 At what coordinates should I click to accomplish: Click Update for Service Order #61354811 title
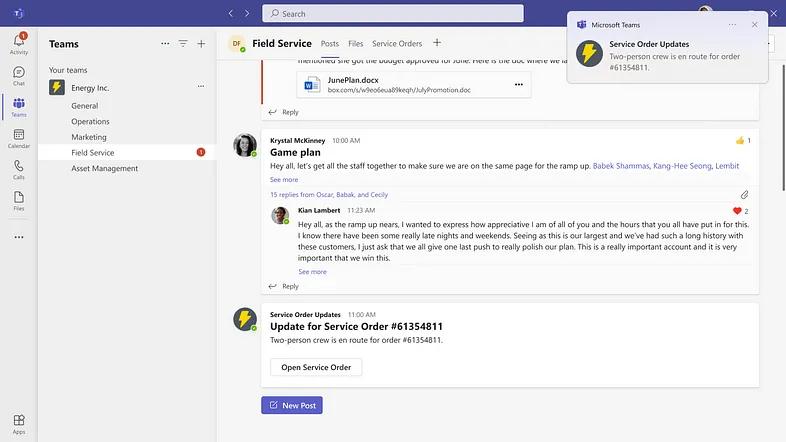[x=356, y=327]
